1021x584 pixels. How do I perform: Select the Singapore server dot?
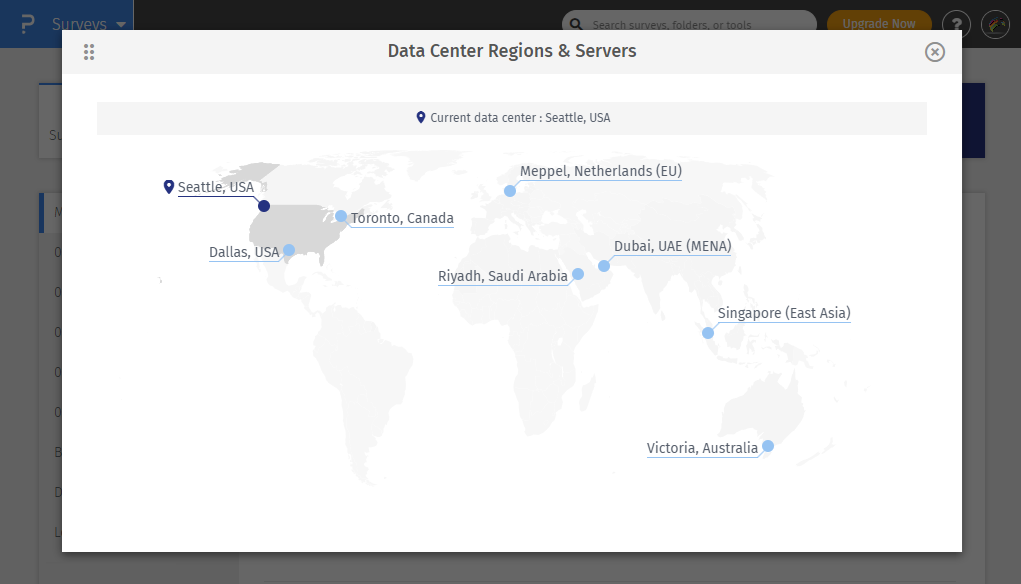click(x=708, y=333)
